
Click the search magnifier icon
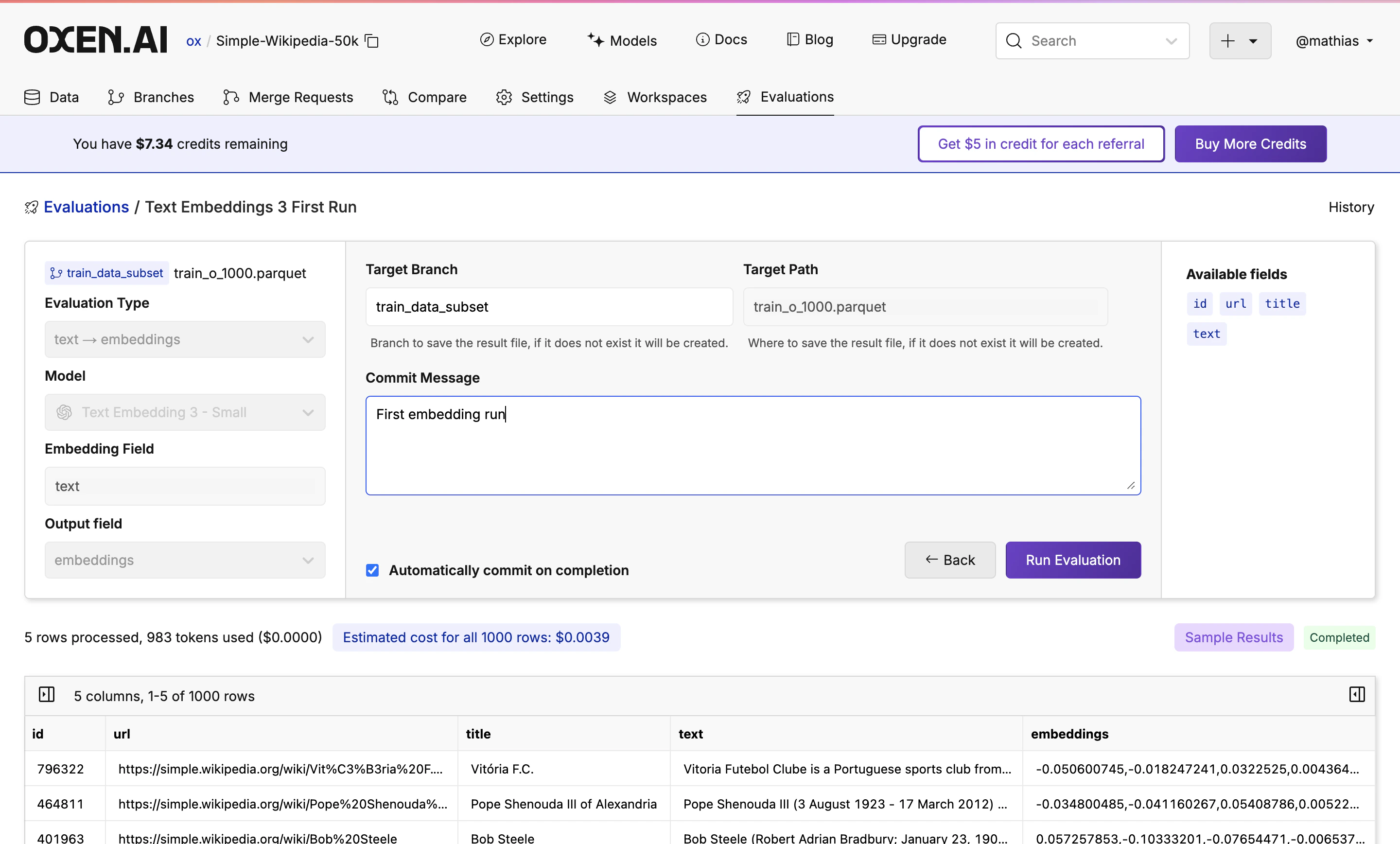tap(1014, 40)
